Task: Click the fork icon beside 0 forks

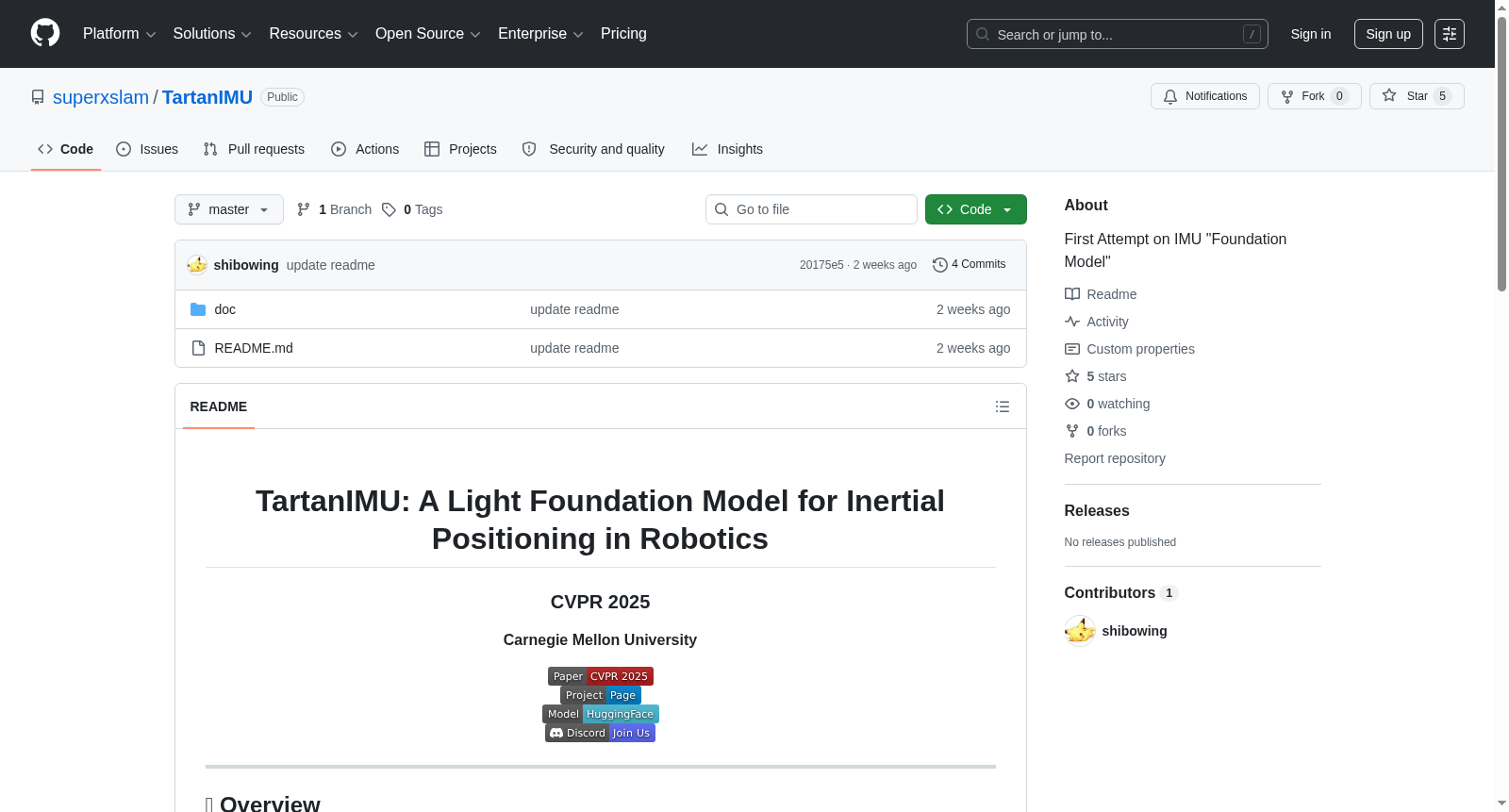Action: click(x=1072, y=431)
